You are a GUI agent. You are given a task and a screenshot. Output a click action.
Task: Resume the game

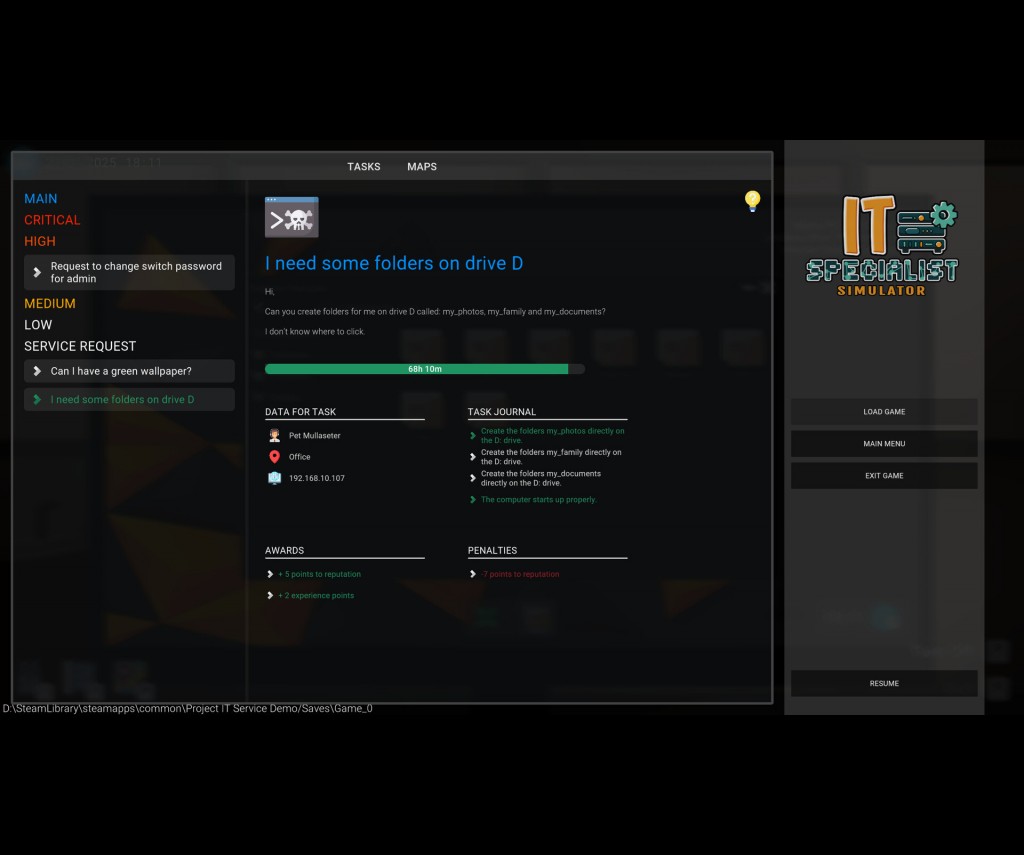coord(884,684)
